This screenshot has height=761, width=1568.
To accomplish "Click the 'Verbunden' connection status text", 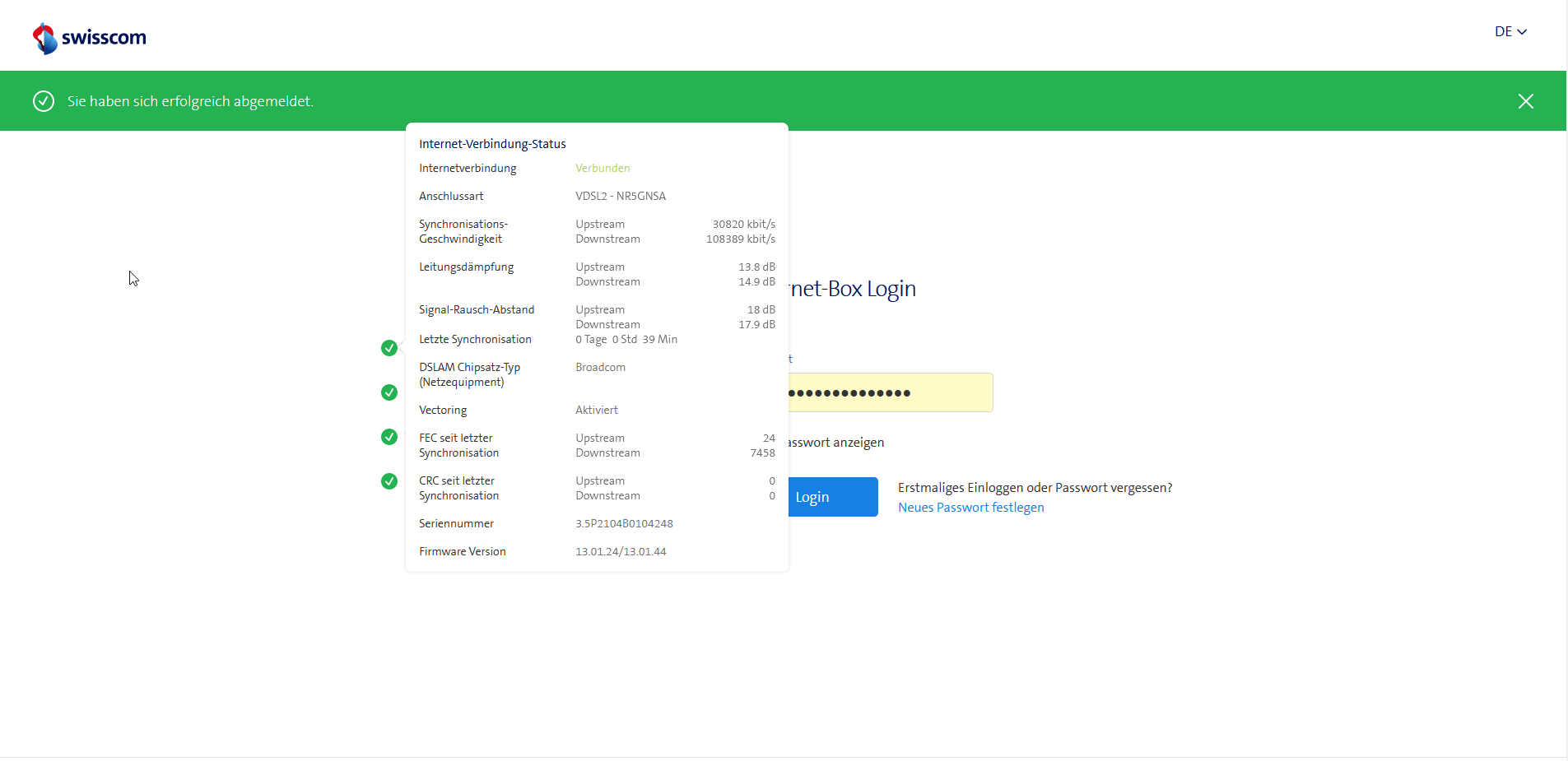I will (x=603, y=169).
